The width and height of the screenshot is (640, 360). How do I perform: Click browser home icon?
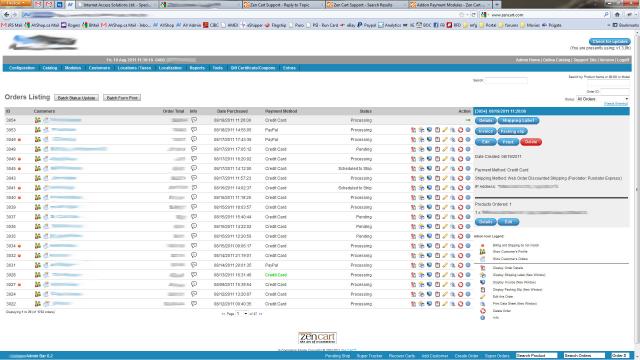tap(617, 15)
